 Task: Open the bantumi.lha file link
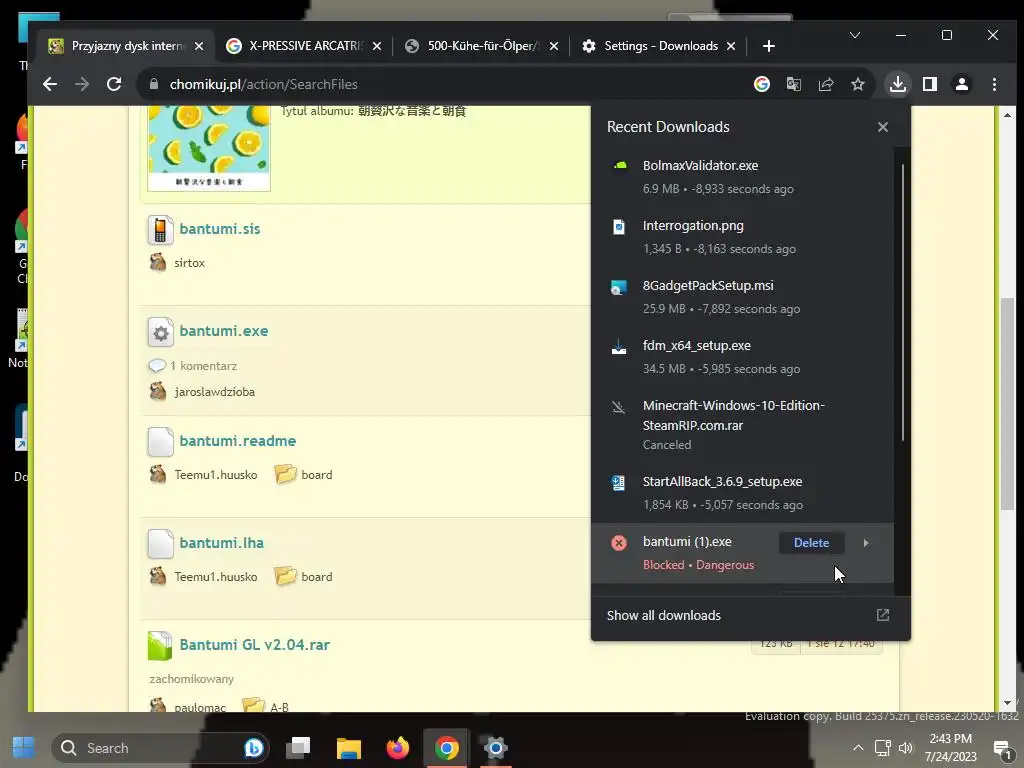tap(222, 543)
